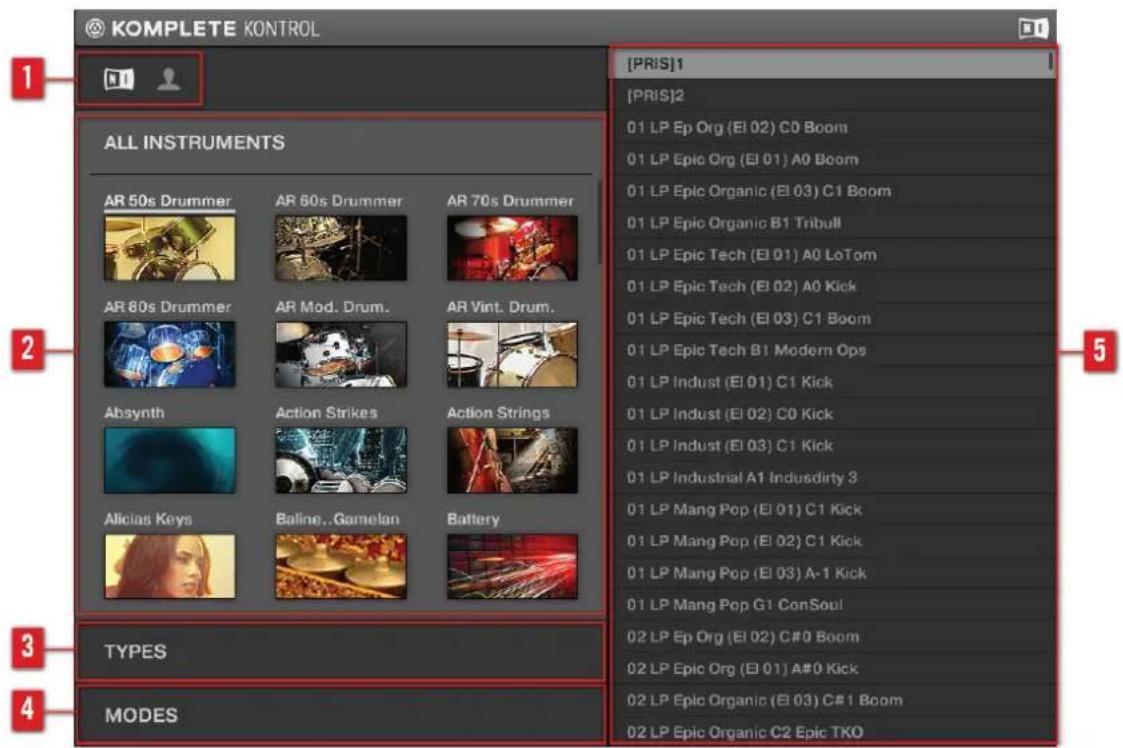The image size is (1123, 748).
Task: Select 02 LP Epic Org (El 01) A#0 Kick
Action: pyautogui.click(x=833, y=668)
